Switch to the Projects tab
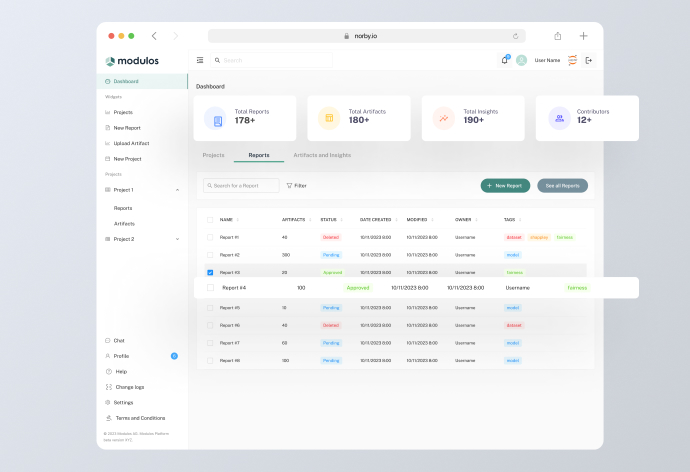 coord(213,155)
